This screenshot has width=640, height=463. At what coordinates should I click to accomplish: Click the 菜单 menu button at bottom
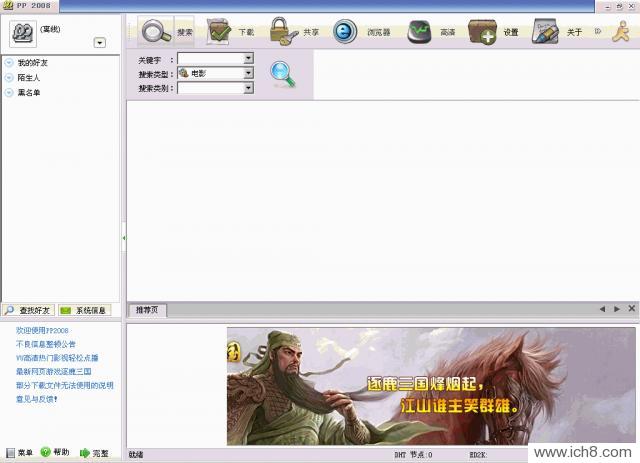pyautogui.click(x=20, y=453)
